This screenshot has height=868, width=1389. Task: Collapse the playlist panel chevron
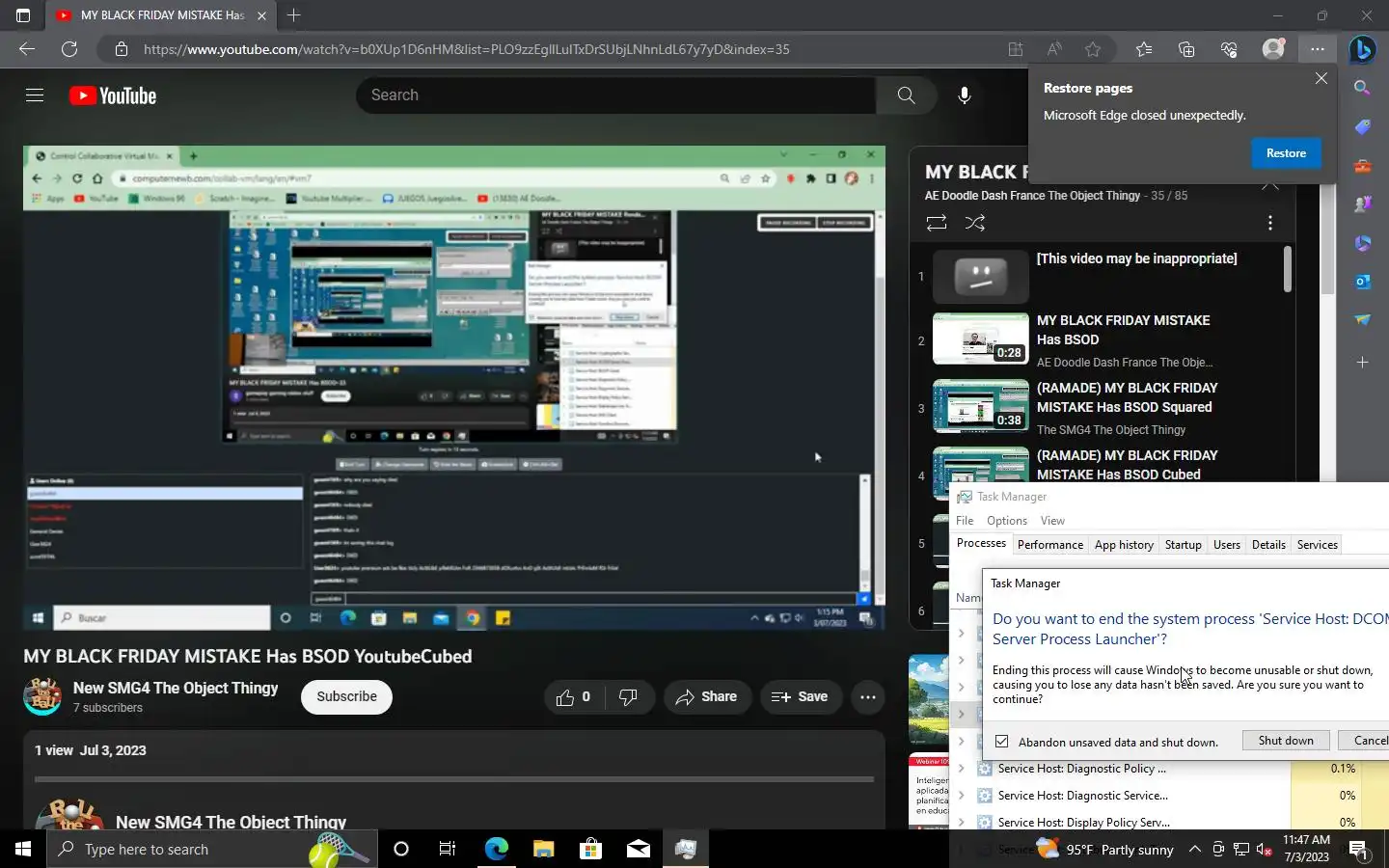pos(1270,185)
